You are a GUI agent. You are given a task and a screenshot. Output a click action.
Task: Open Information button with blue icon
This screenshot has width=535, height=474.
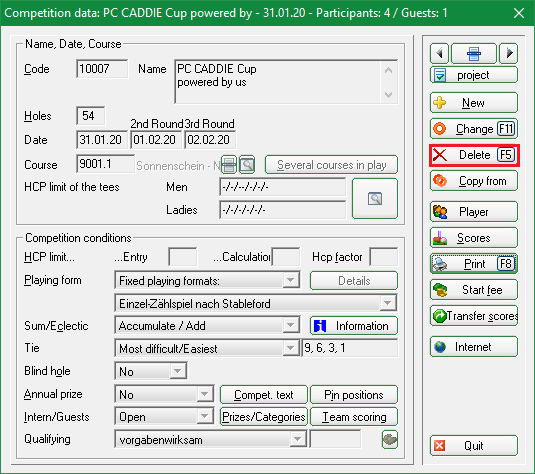[x=354, y=326]
